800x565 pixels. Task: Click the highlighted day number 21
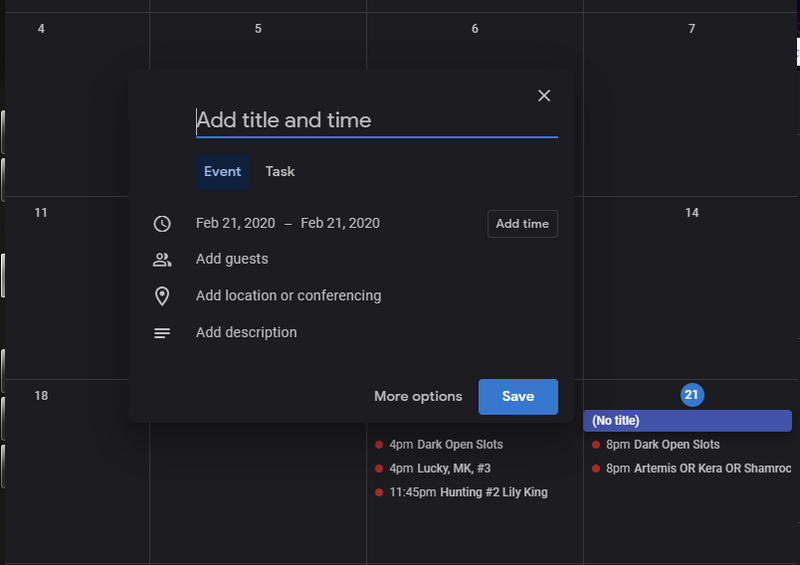(691, 395)
